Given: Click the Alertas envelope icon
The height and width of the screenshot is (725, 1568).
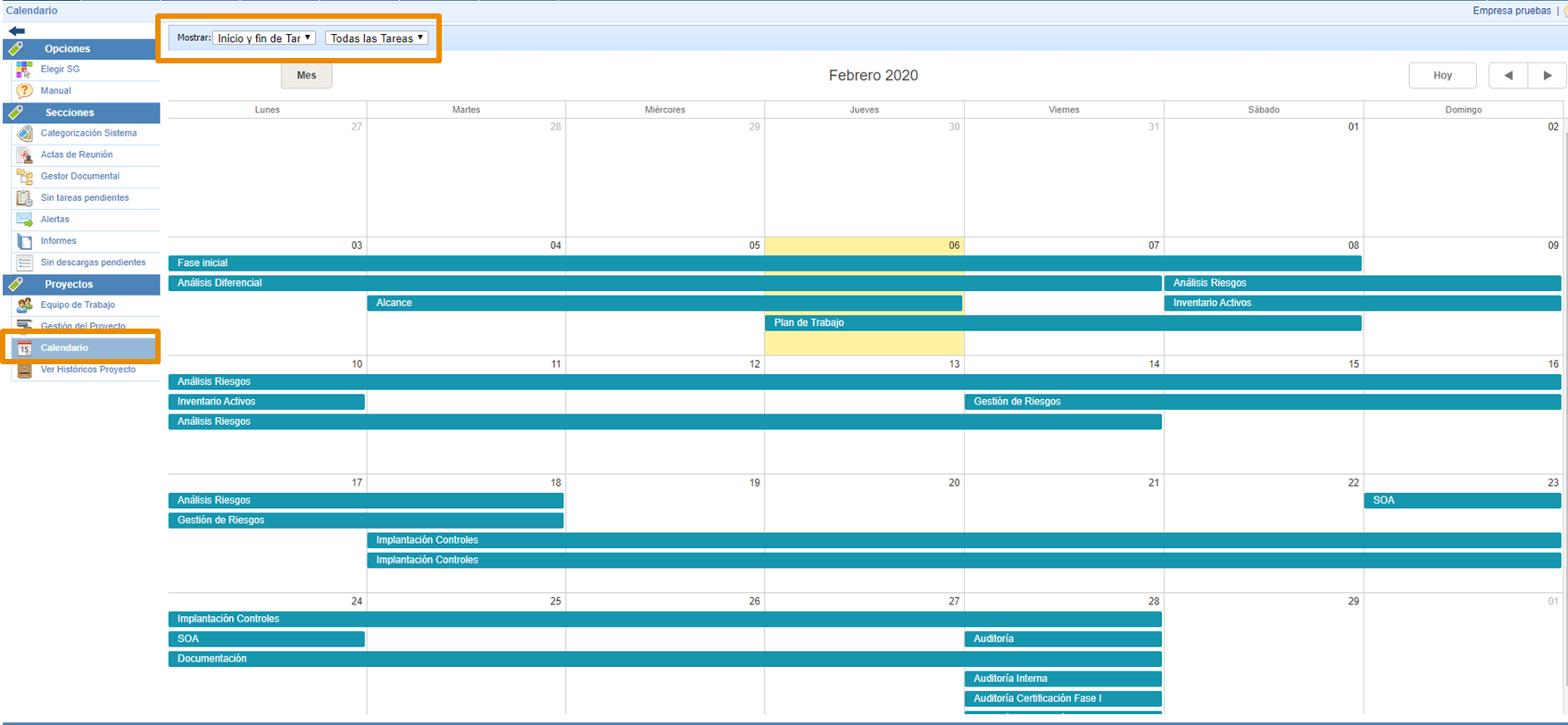Looking at the screenshot, I should tap(25, 220).
